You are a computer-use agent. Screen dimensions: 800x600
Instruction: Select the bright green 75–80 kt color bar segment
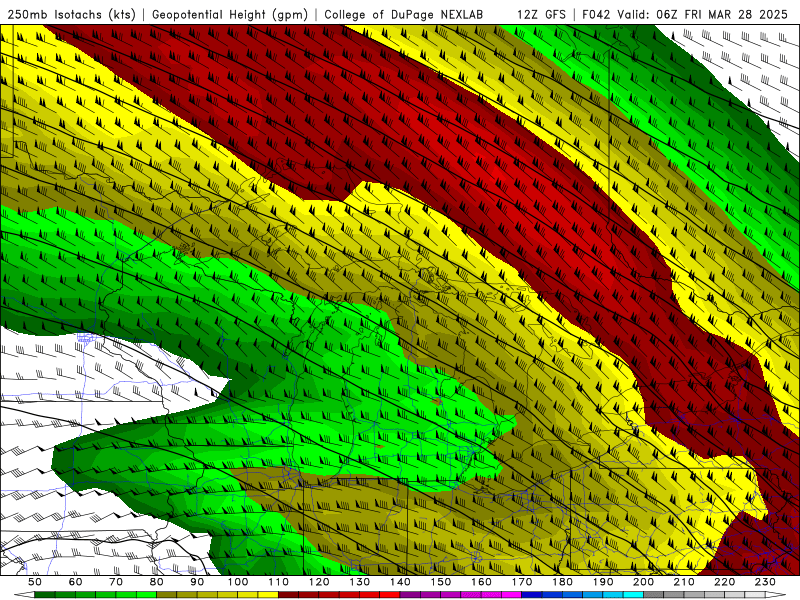click(x=146, y=595)
